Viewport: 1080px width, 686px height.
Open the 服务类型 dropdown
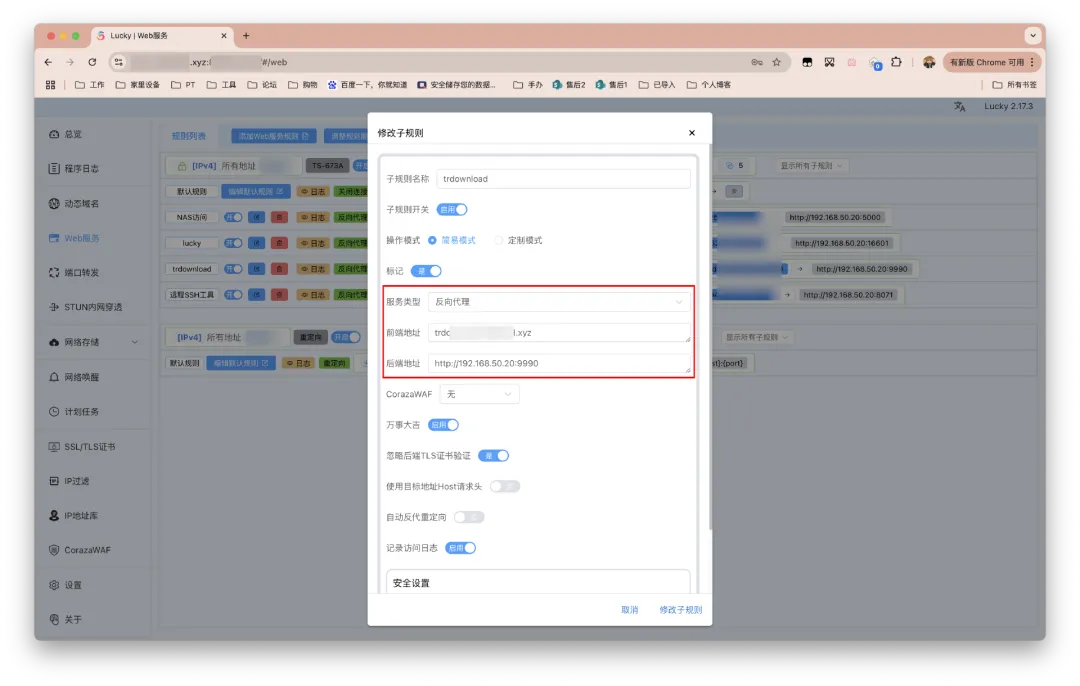[559, 301]
